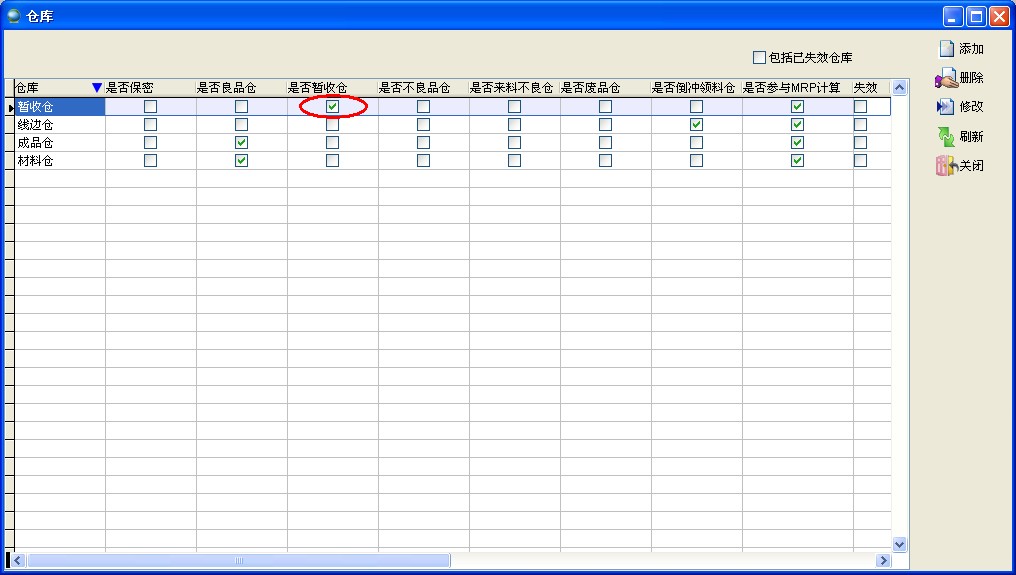Click the horizontal scrollbar right arrow
The image size is (1016, 575).
[x=883, y=561]
